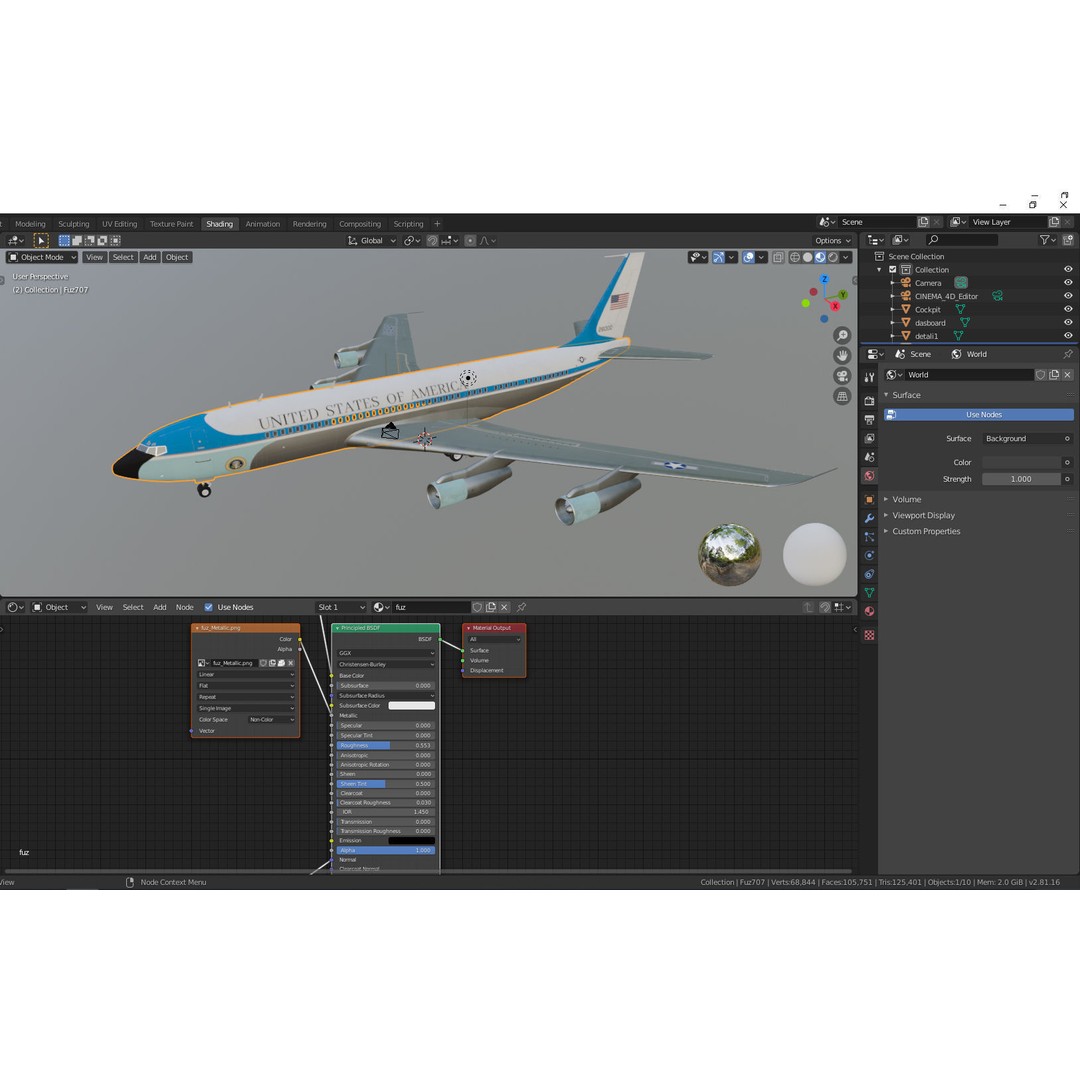Click fake user shield for fuz material

[x=477, y=607]
